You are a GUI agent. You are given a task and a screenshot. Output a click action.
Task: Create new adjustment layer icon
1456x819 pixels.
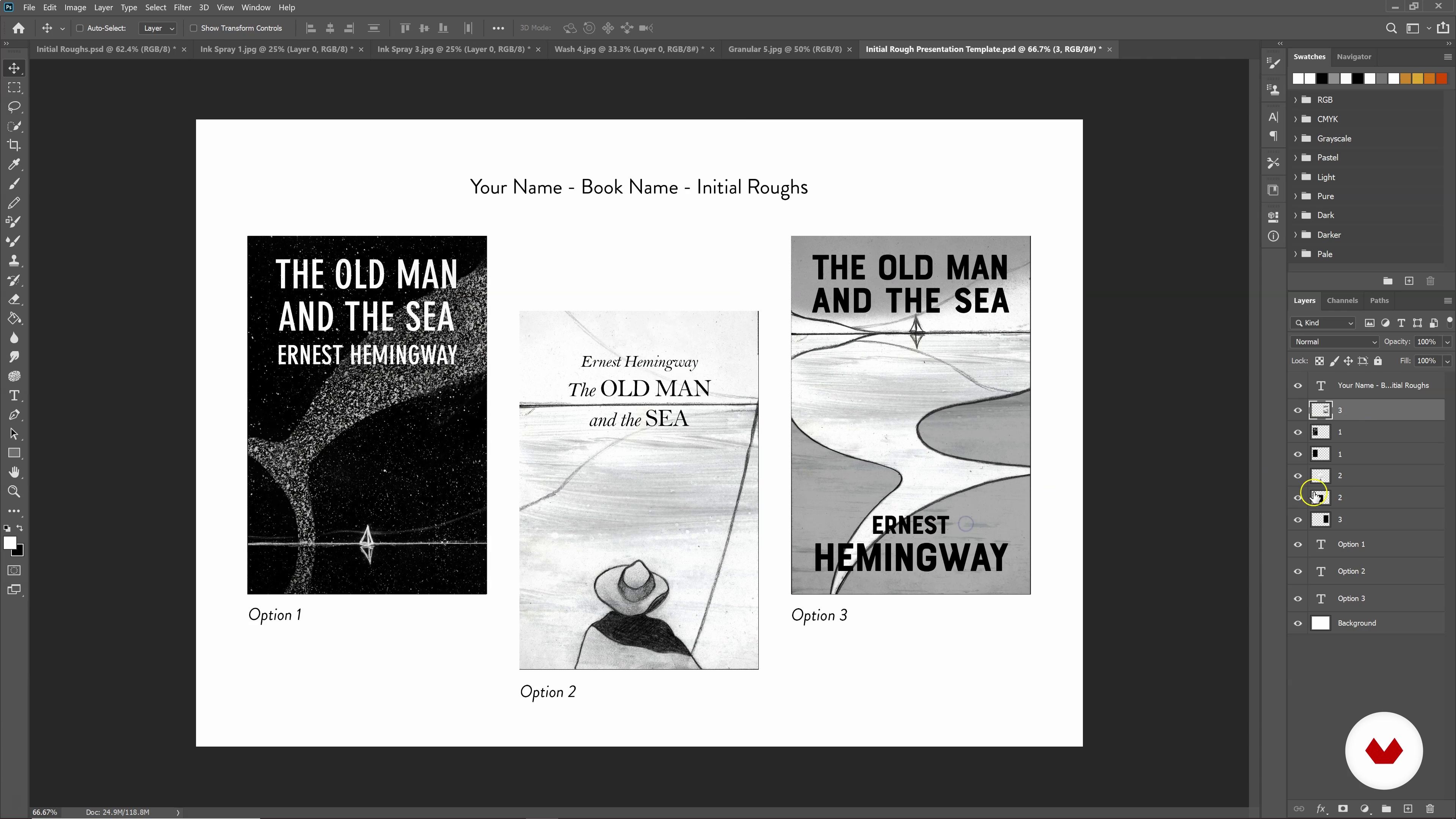[x=1365, y=809]
